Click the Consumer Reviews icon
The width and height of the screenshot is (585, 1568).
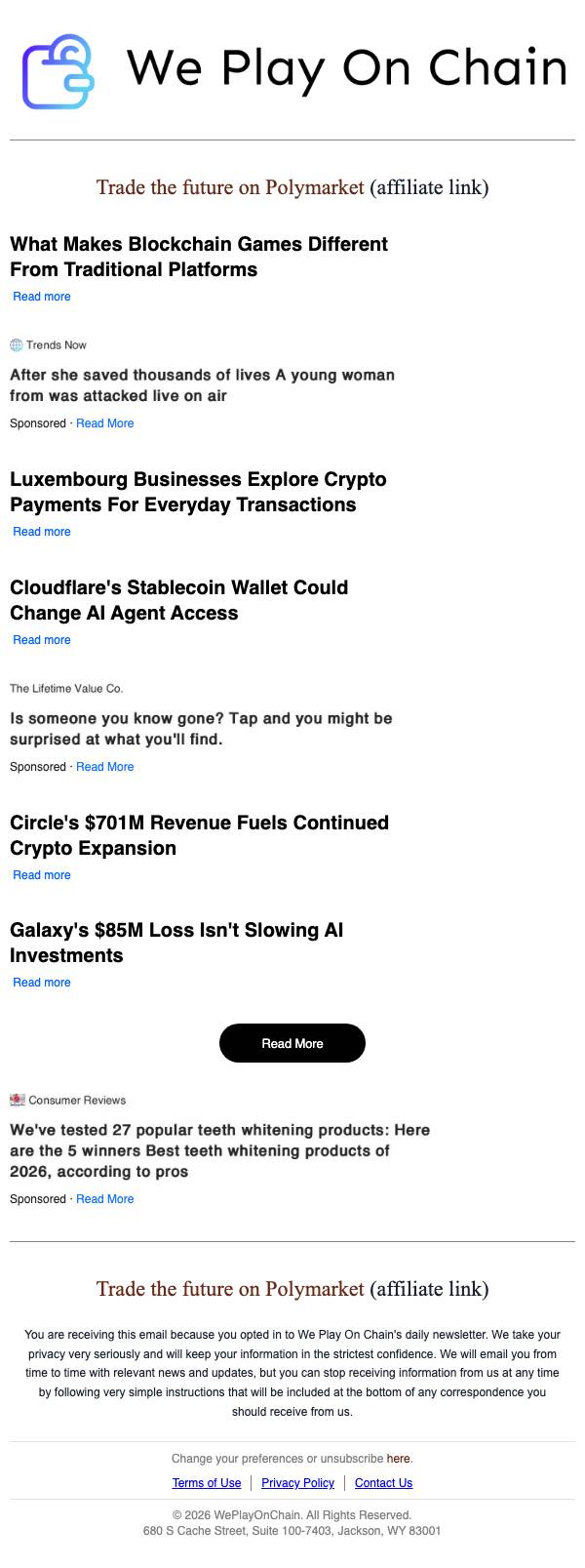click(x=18, y=1101)
